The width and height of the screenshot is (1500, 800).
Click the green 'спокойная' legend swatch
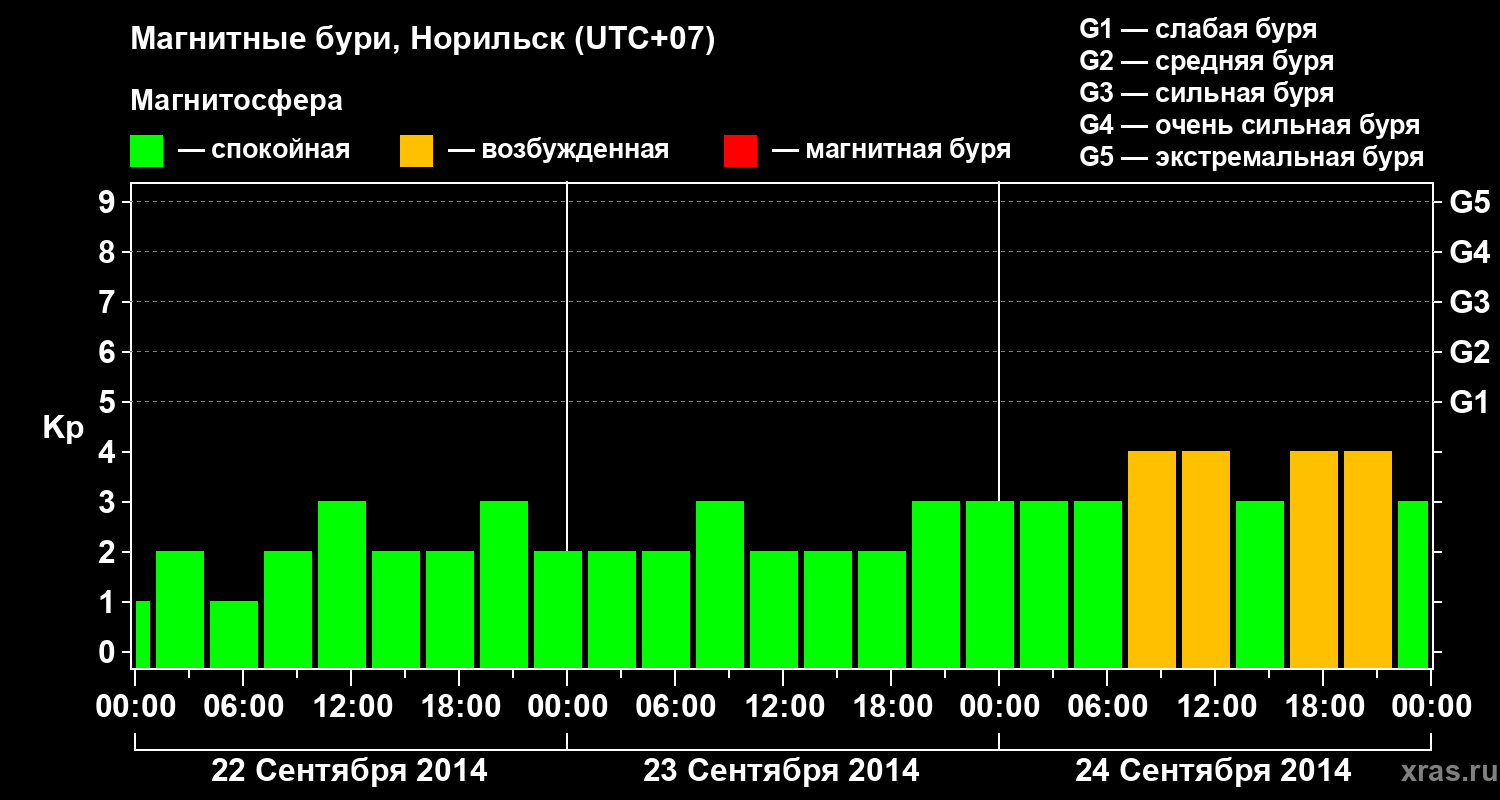pyautogui.click(x=146, y=151)
